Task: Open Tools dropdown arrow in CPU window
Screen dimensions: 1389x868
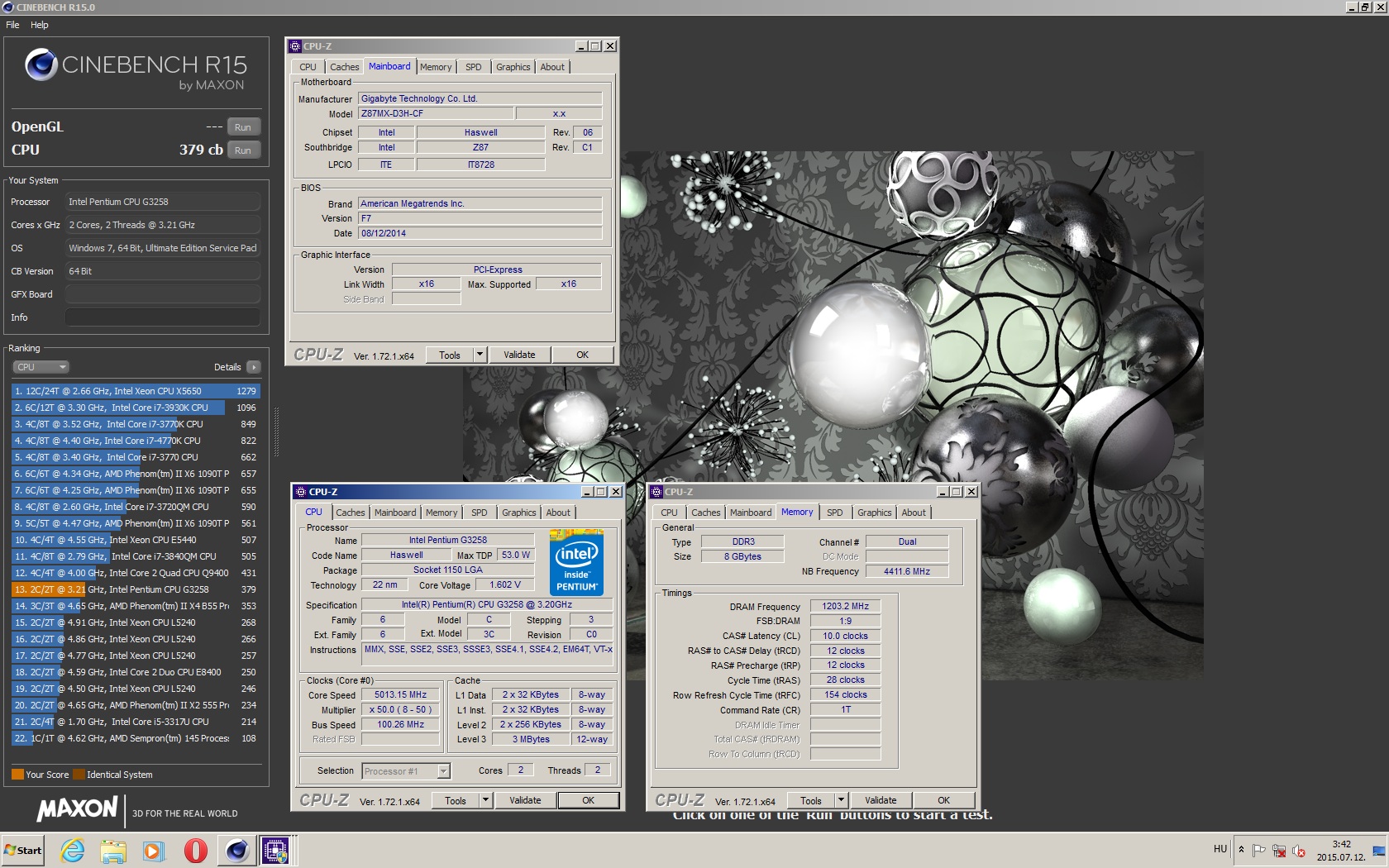Action: [x=485, y=800]
